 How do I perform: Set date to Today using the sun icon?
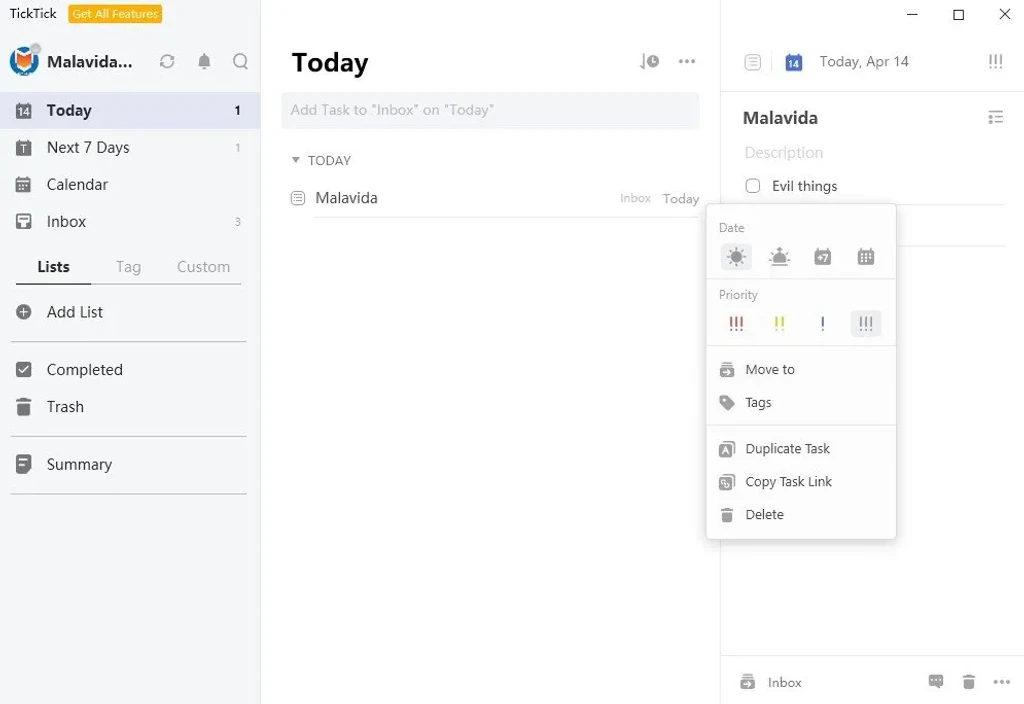(736, 257)
